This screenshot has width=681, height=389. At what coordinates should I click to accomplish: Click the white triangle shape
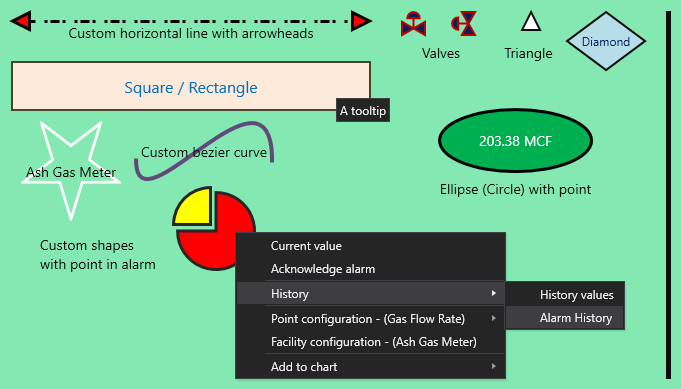coord(531,22)
